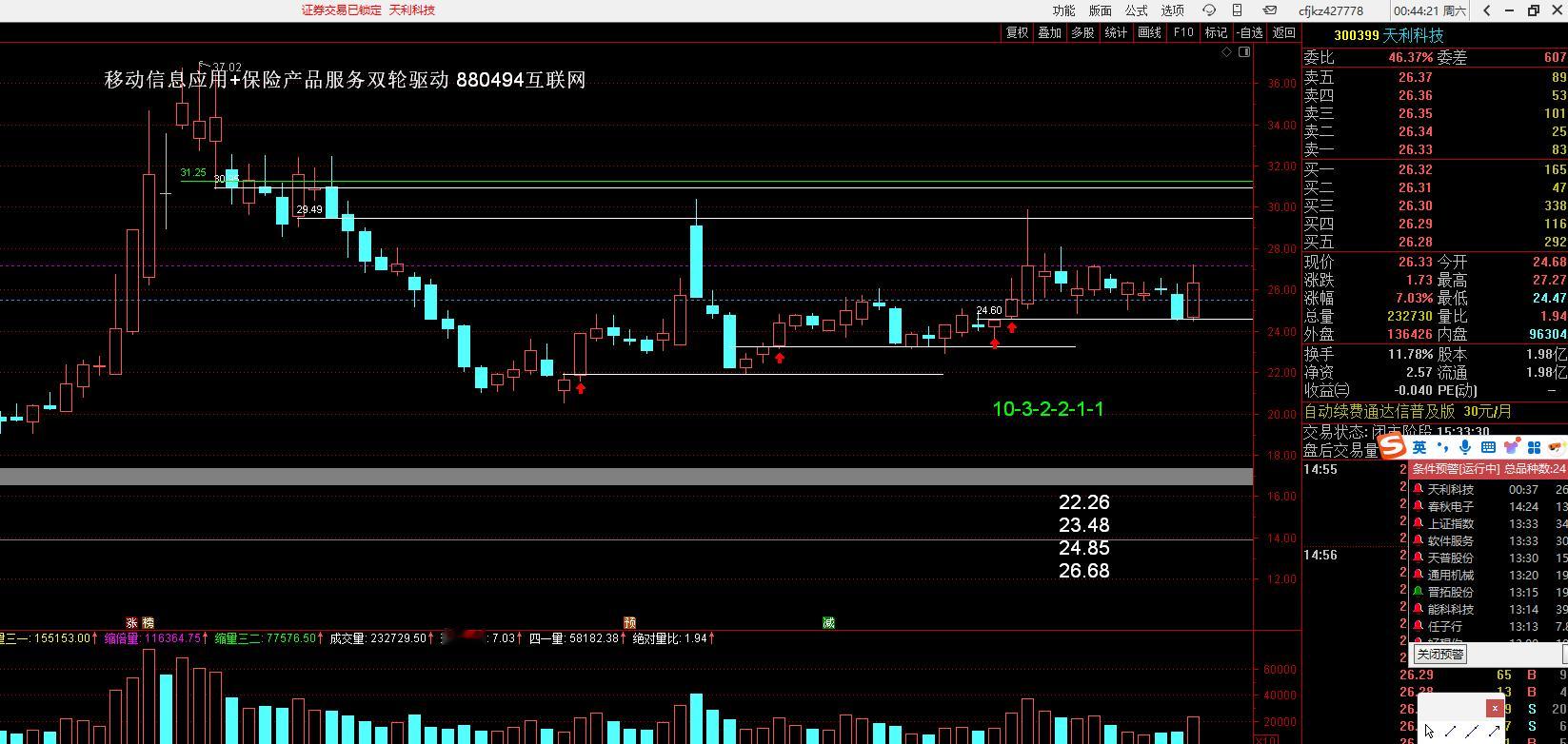
Task: Click the green 10-3-2-2-1-1 chart annotation
Action: [1048, 409]
